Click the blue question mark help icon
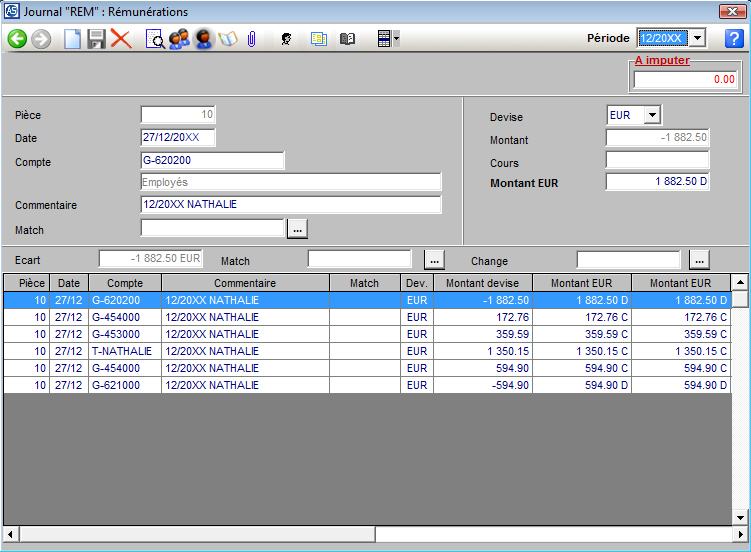 (734, 39)
